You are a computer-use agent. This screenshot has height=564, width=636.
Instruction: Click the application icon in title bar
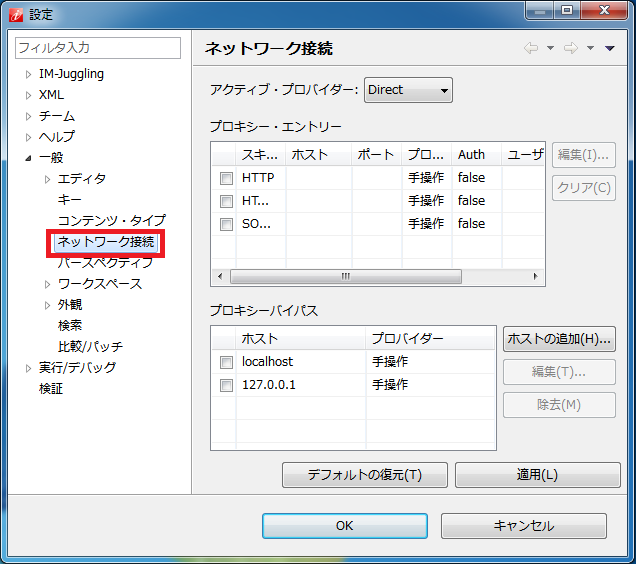pos(16,15)
